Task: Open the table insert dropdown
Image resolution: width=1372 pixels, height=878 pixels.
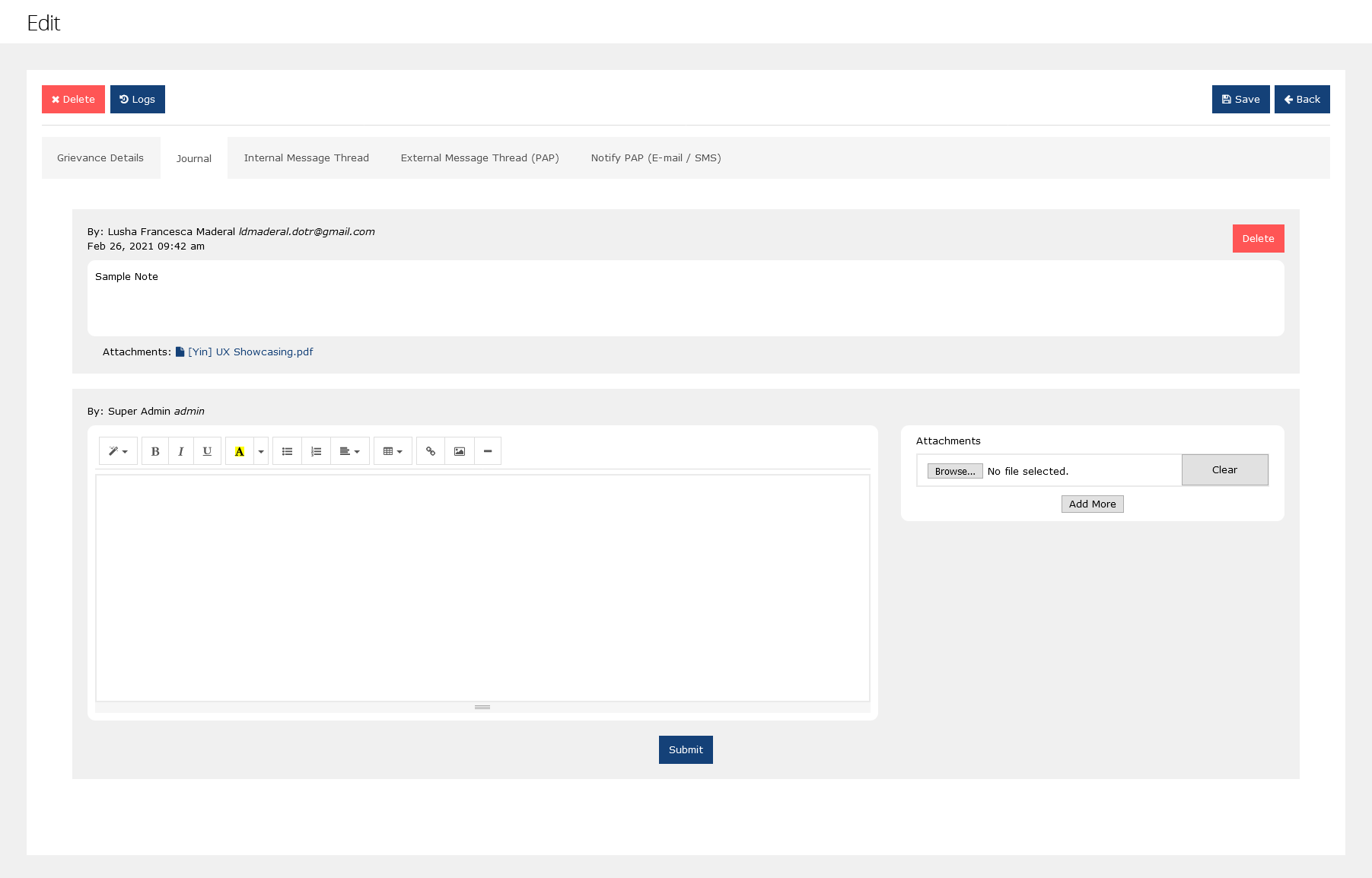Action: coord(393,451)
